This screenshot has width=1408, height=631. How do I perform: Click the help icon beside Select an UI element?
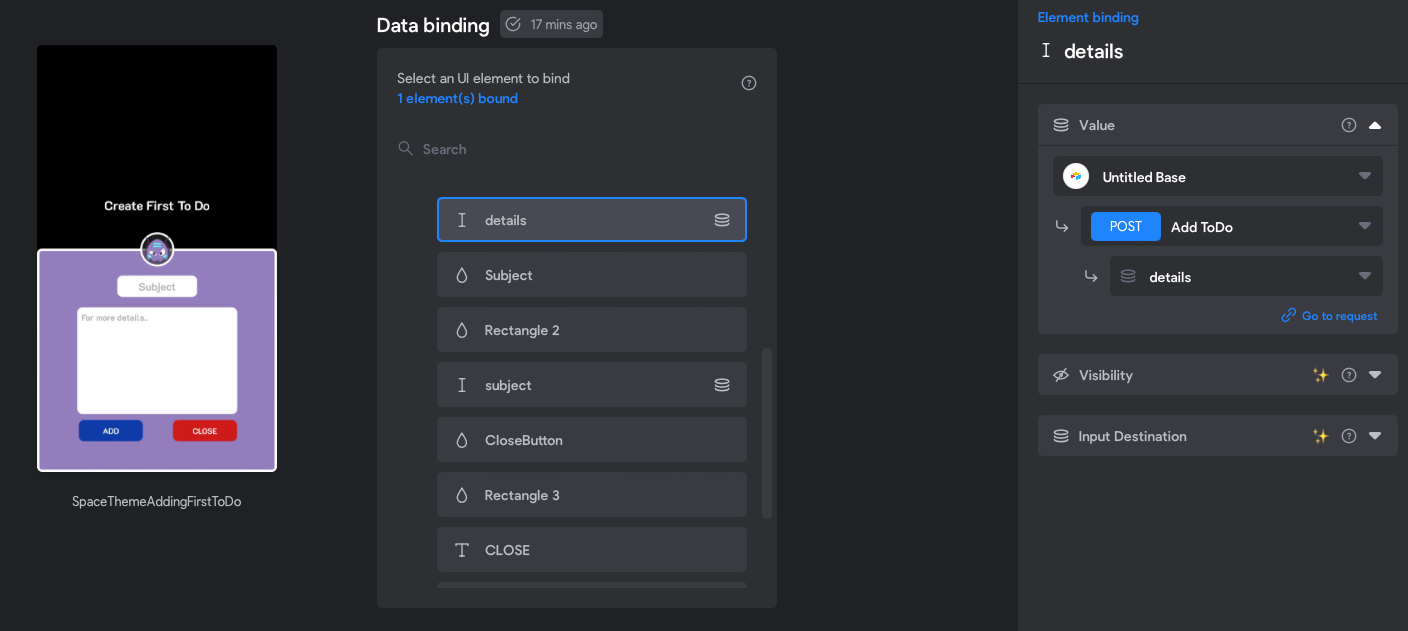click(749, 83)
